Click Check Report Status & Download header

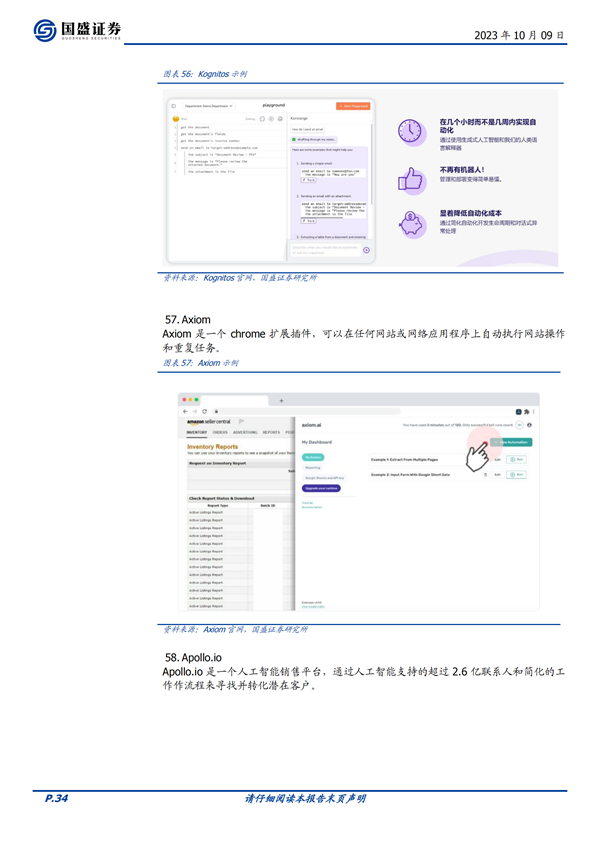coord(221,498)
